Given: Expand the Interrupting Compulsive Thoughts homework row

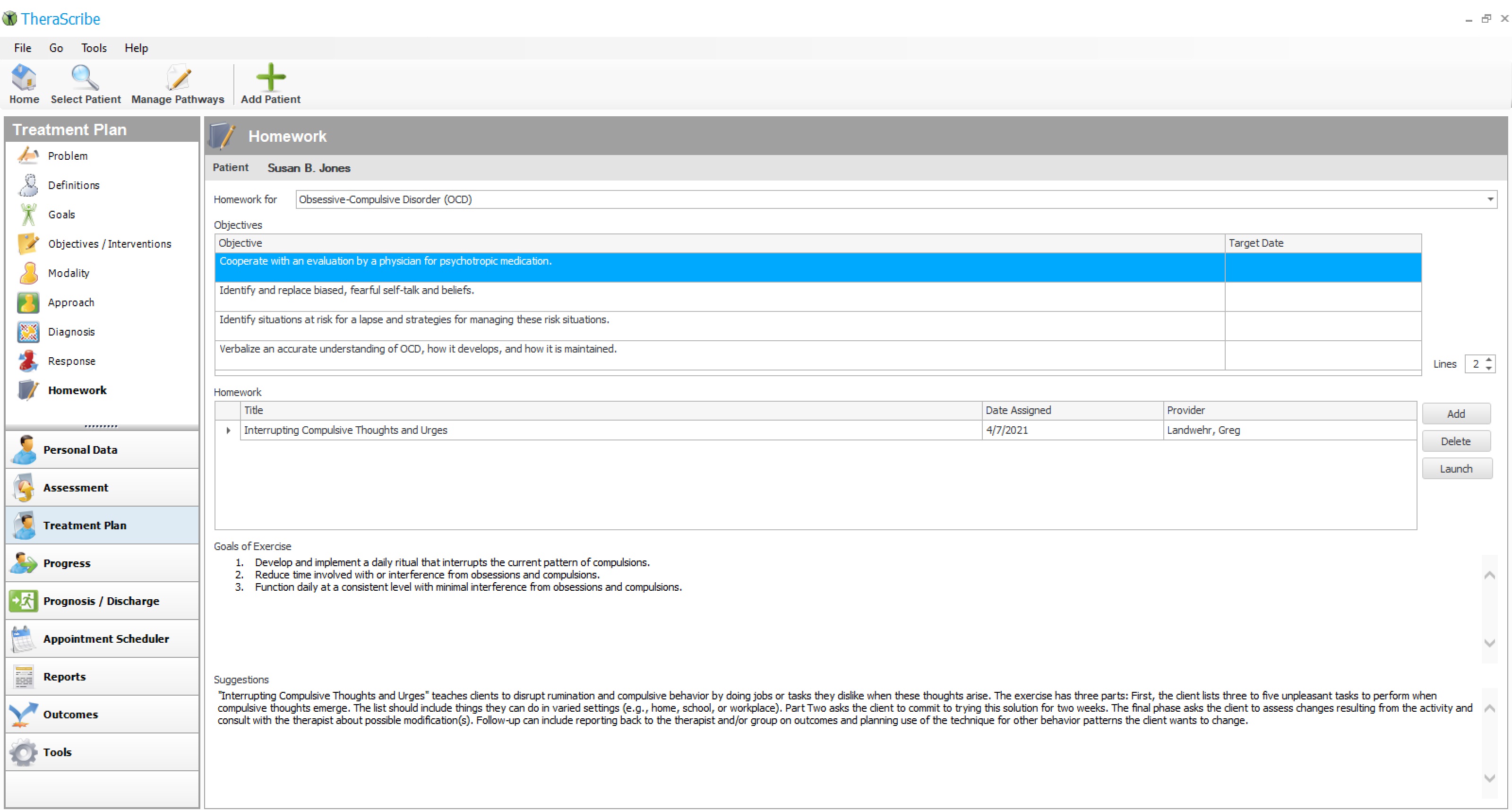Looking at the screenshot, I should [228, 431].
